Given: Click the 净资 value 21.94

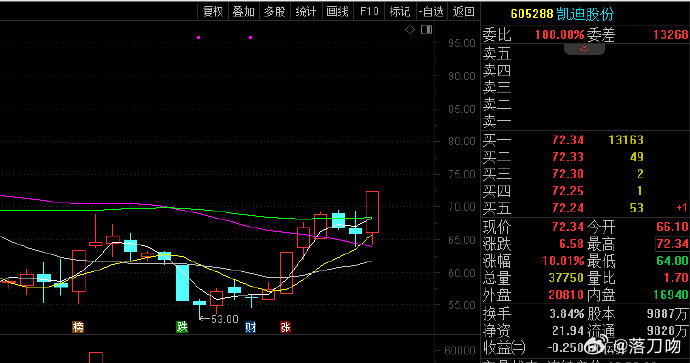Looking at the screenshot, I should 568,330.
